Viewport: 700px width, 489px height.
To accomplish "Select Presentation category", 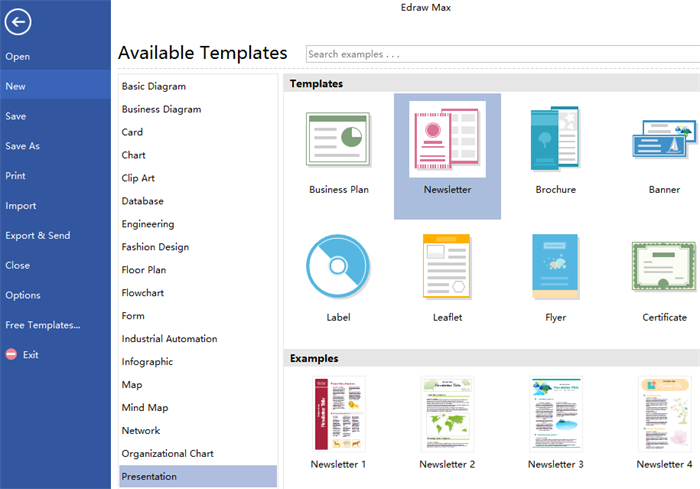I will pos(198,476).
